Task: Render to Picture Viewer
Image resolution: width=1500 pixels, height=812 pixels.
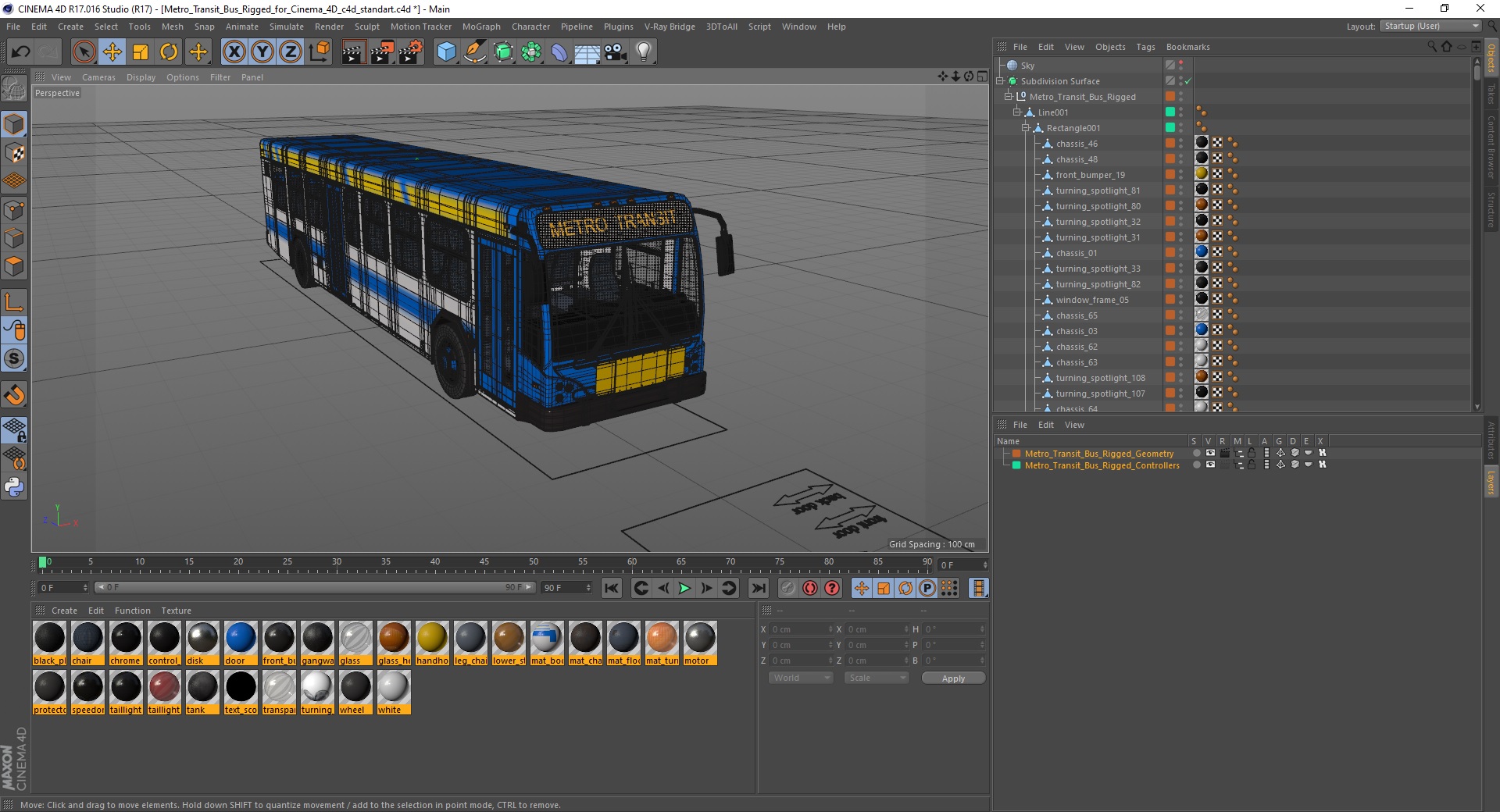Action: 382,52
